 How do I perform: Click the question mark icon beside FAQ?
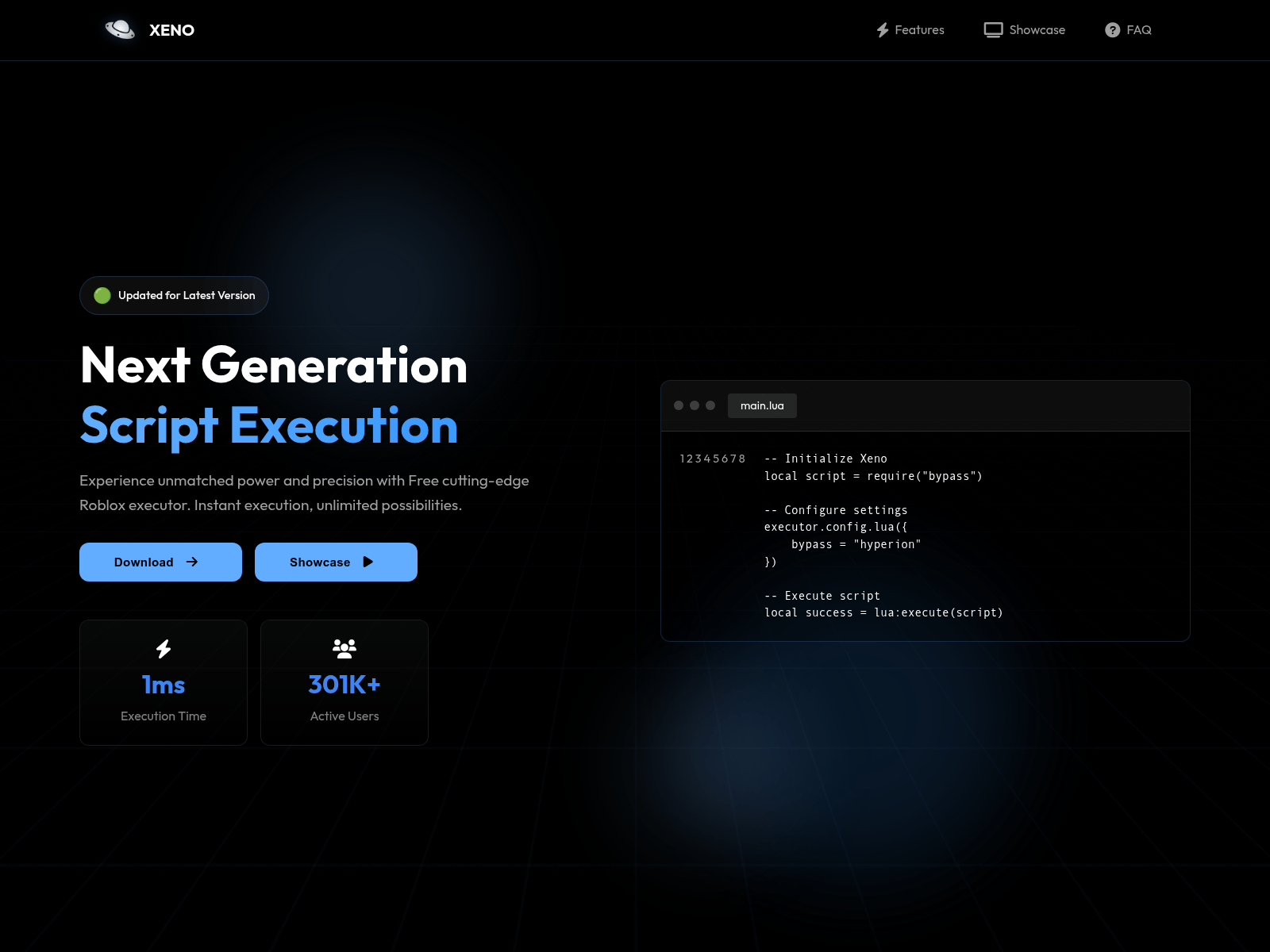point(1112,30)
